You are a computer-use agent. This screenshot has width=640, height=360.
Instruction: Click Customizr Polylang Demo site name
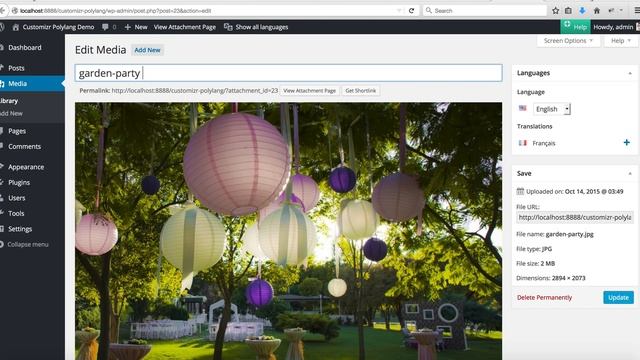[58, 27]
